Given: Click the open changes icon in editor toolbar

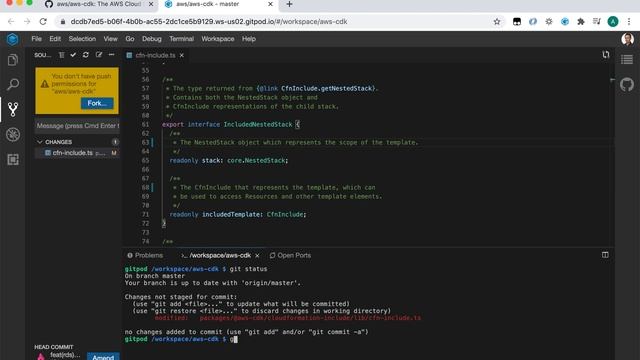Looking at the screenshot, I should tap(606, 55).
